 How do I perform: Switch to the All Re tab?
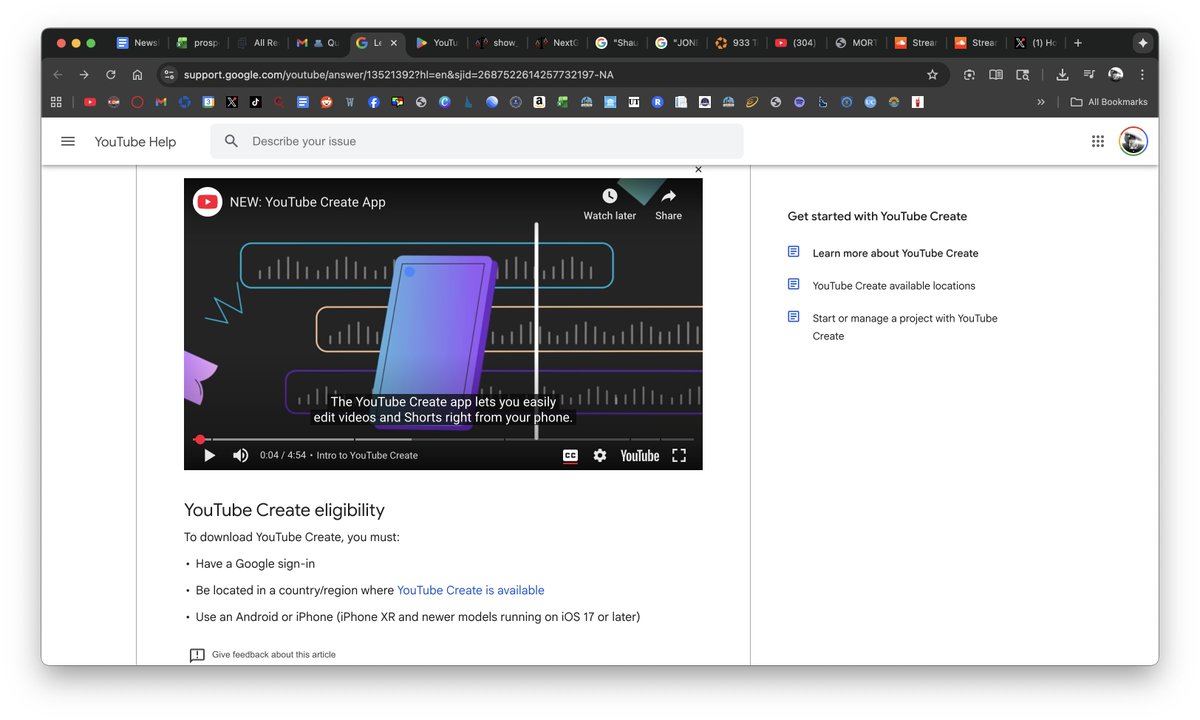click(x=257, y=43)
